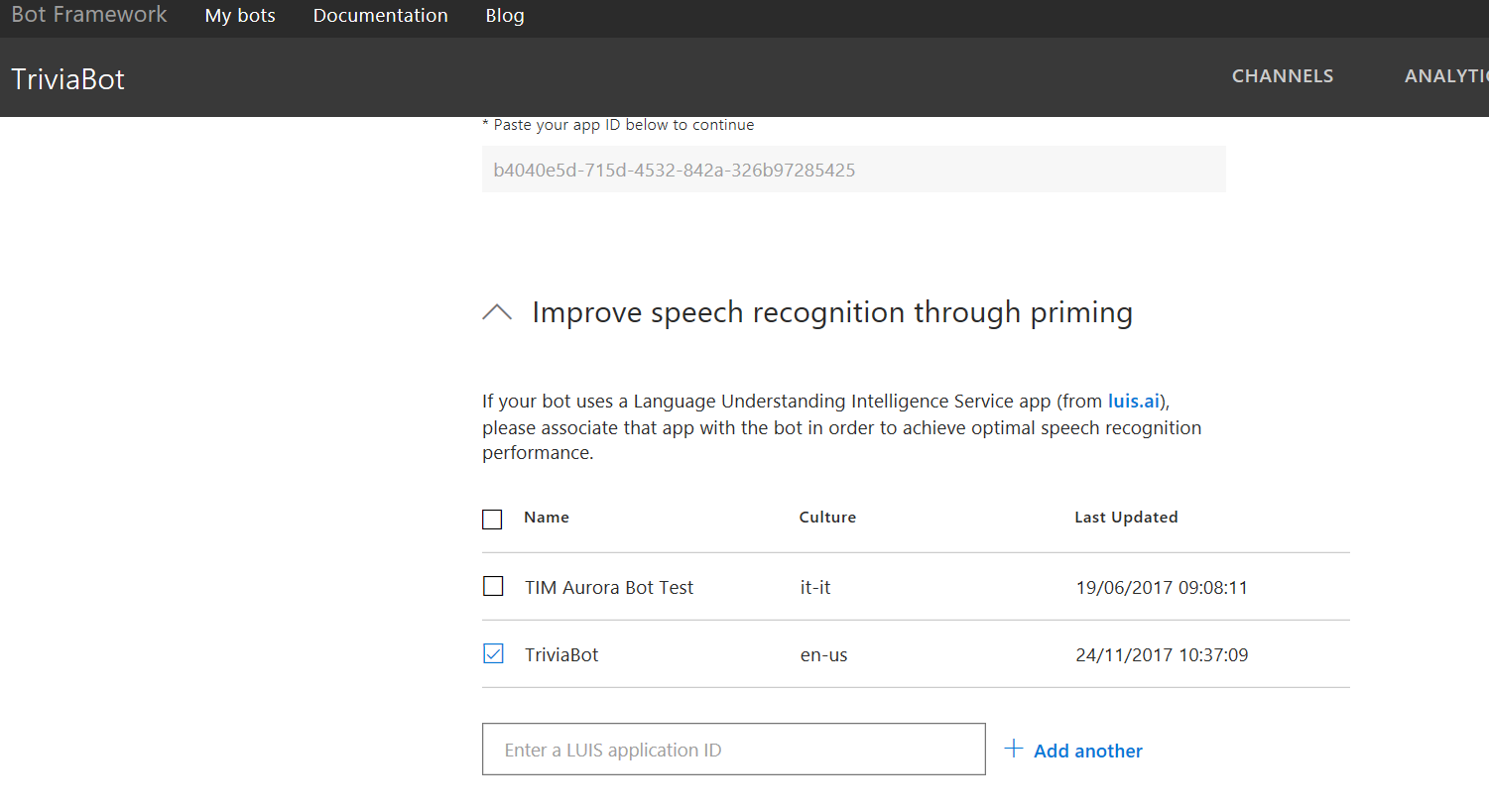Focus the Enter a LUIS application ID field
The height and width of the screenshot is (812, 1489).
733,750
